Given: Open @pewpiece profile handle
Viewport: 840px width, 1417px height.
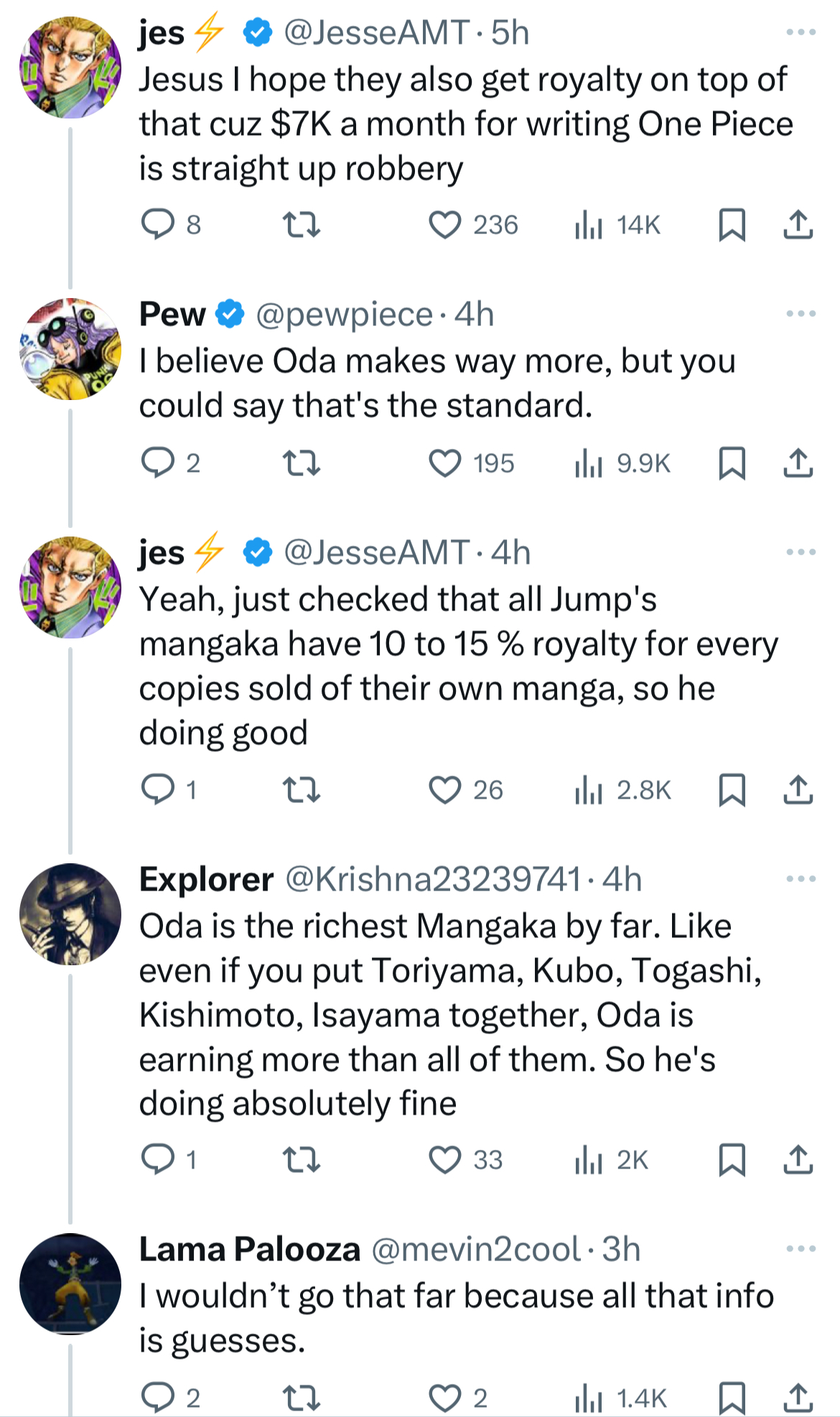Looking at the screenshot, I should [344, 315].
